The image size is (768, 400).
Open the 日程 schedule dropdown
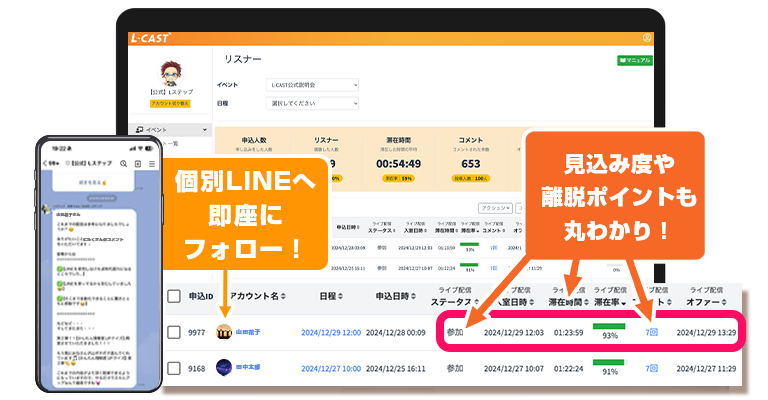point(311,103)
